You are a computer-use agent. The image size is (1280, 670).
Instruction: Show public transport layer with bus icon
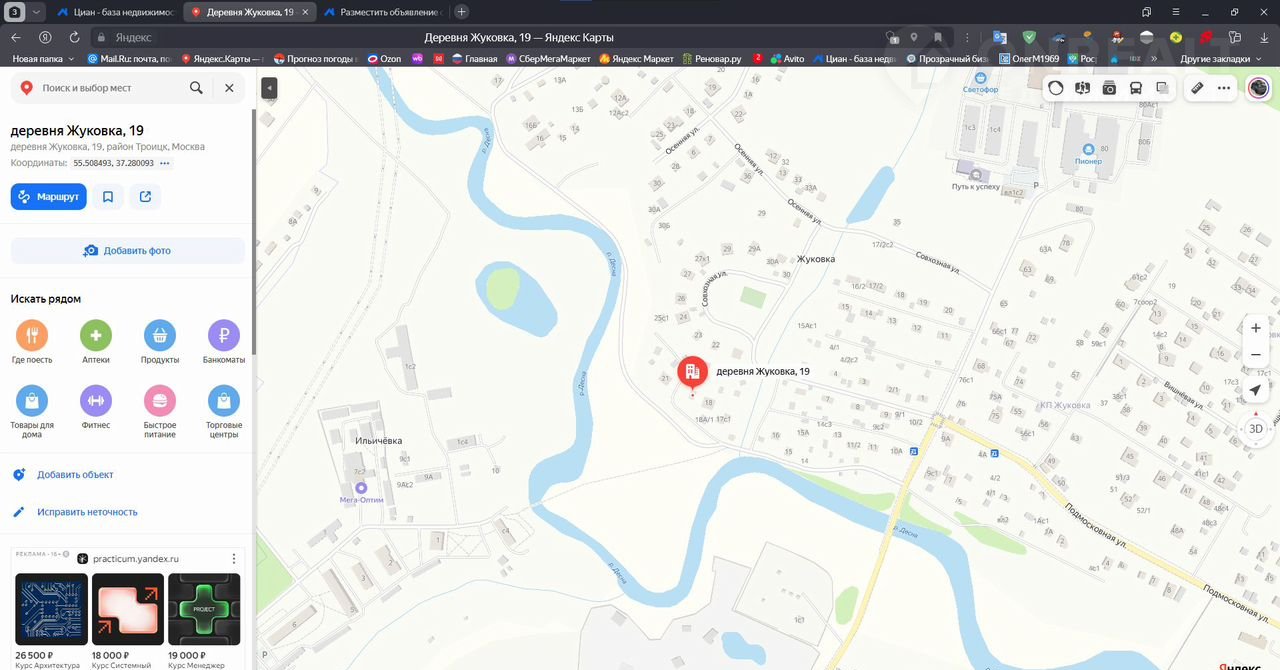1136,88
